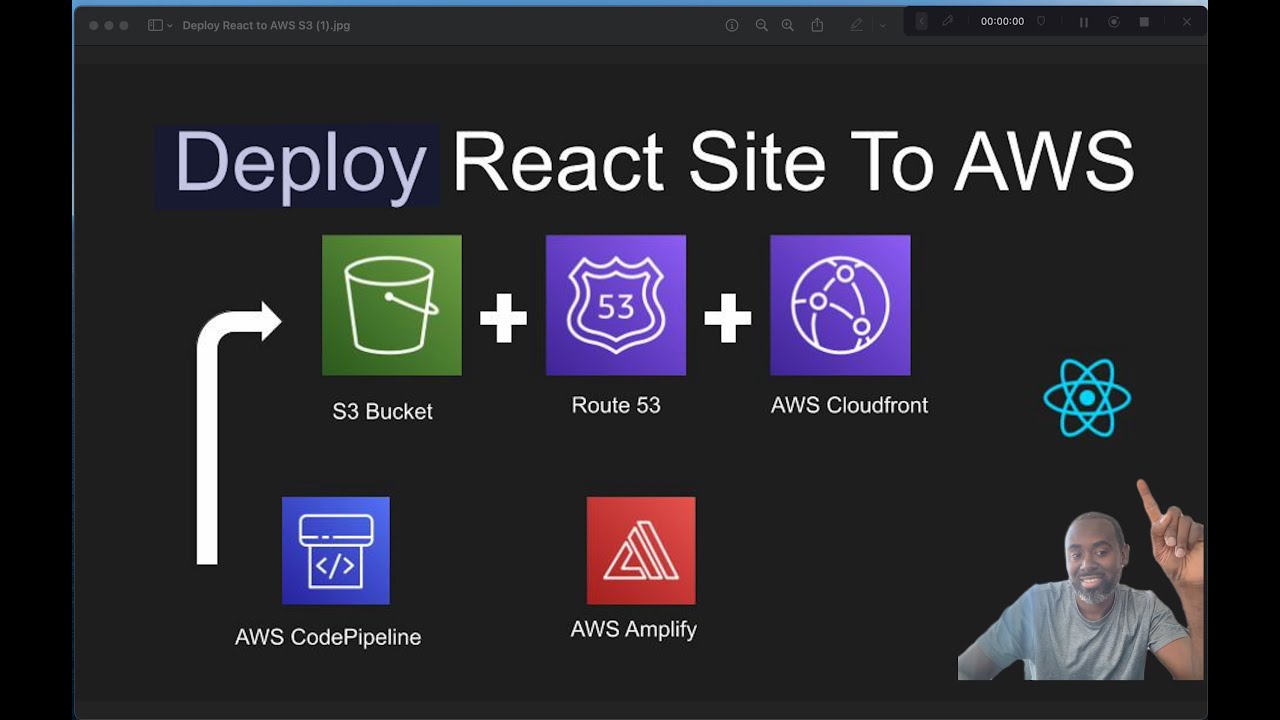Screen dimensions: 1280x720
Task: Close the Preview window with the red button
Action: [94, 25]
